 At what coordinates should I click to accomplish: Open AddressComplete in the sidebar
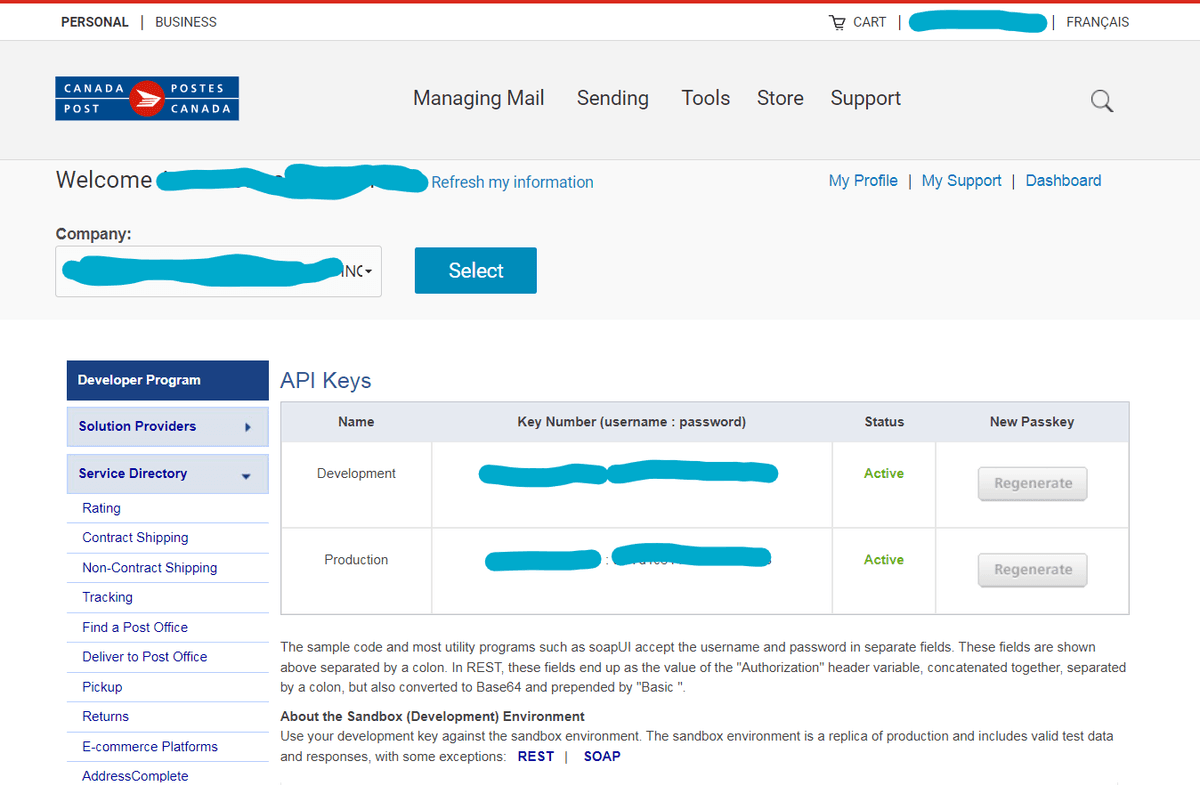pyautogui.click(x=135, y=776)
